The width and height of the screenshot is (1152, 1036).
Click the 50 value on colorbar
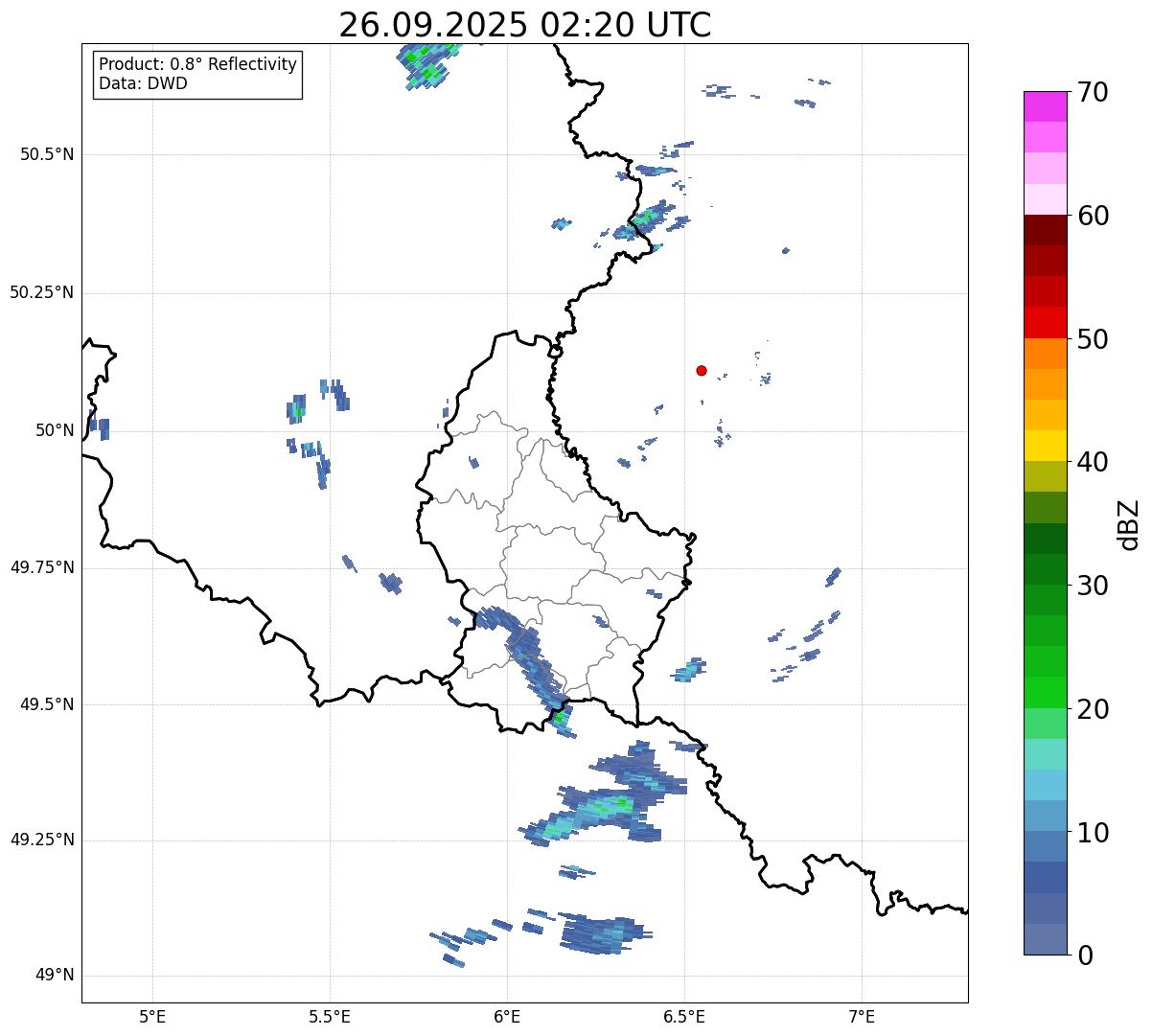point(1093,339)
